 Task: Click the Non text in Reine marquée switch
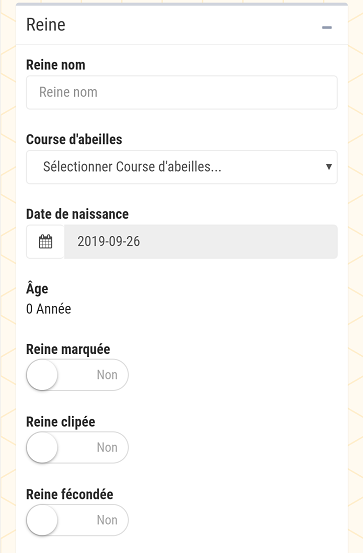(x=107, y=375)
